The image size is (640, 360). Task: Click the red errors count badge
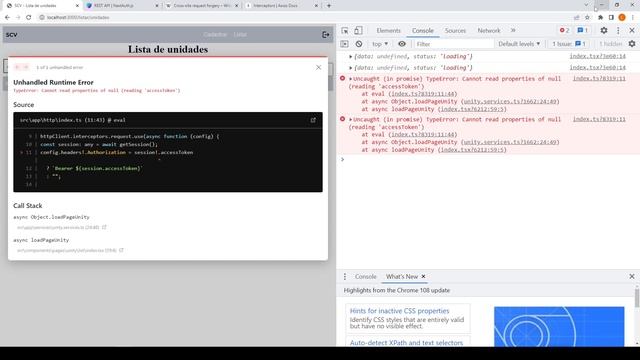tap(564, 31)
